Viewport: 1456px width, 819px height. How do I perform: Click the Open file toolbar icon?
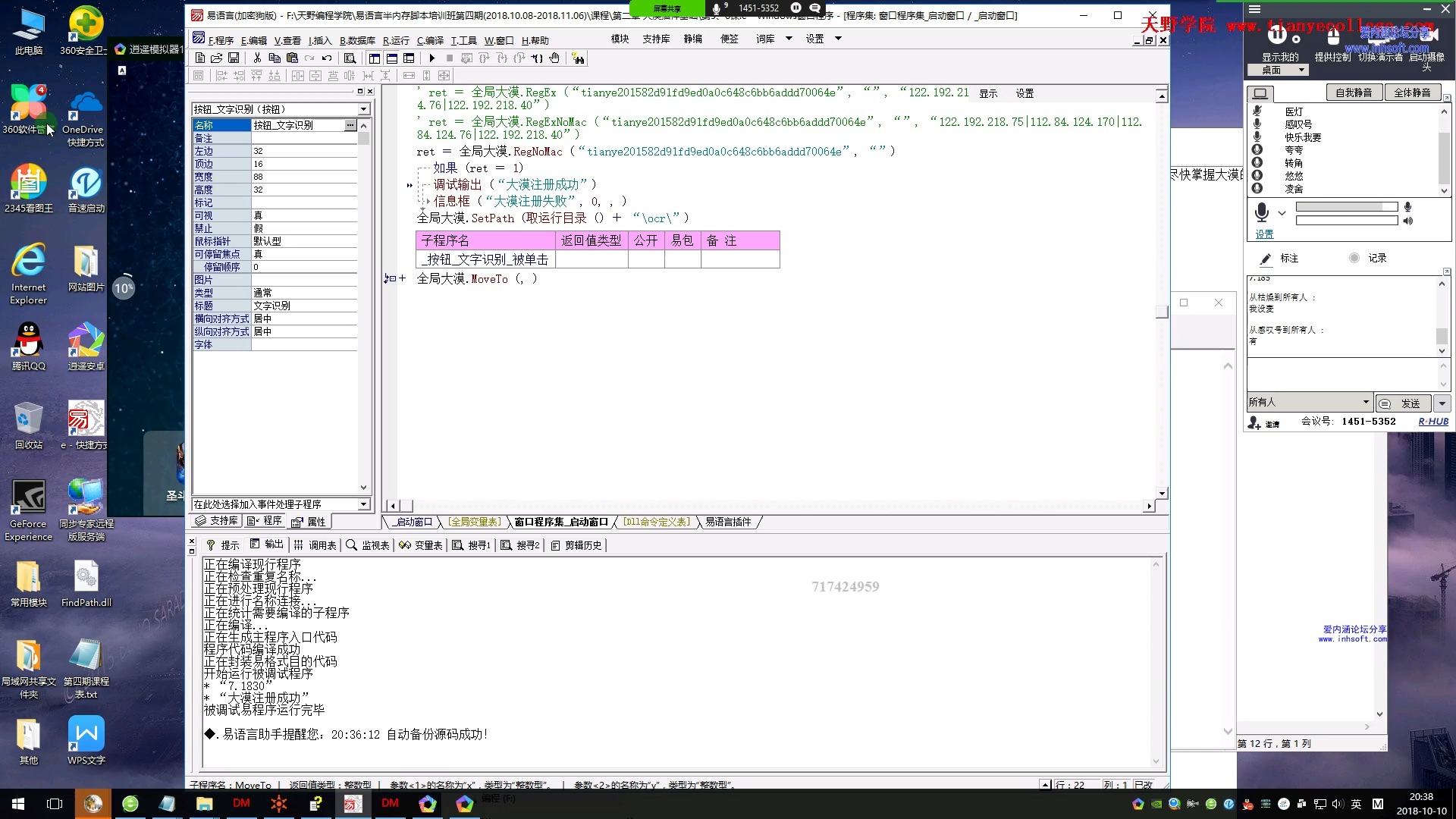click(x=216, y=58)
